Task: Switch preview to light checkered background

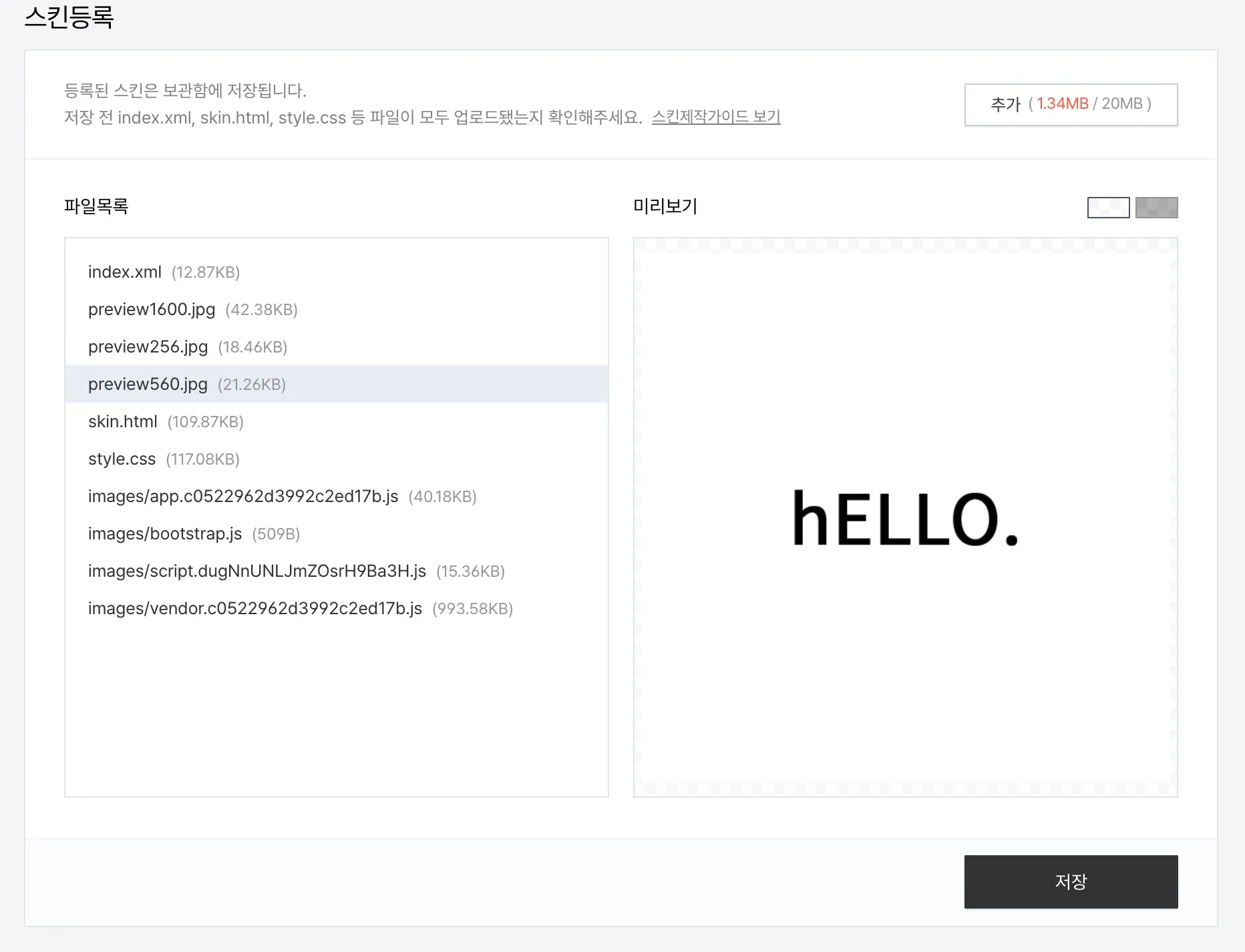Action: (x=1108, y=208)
